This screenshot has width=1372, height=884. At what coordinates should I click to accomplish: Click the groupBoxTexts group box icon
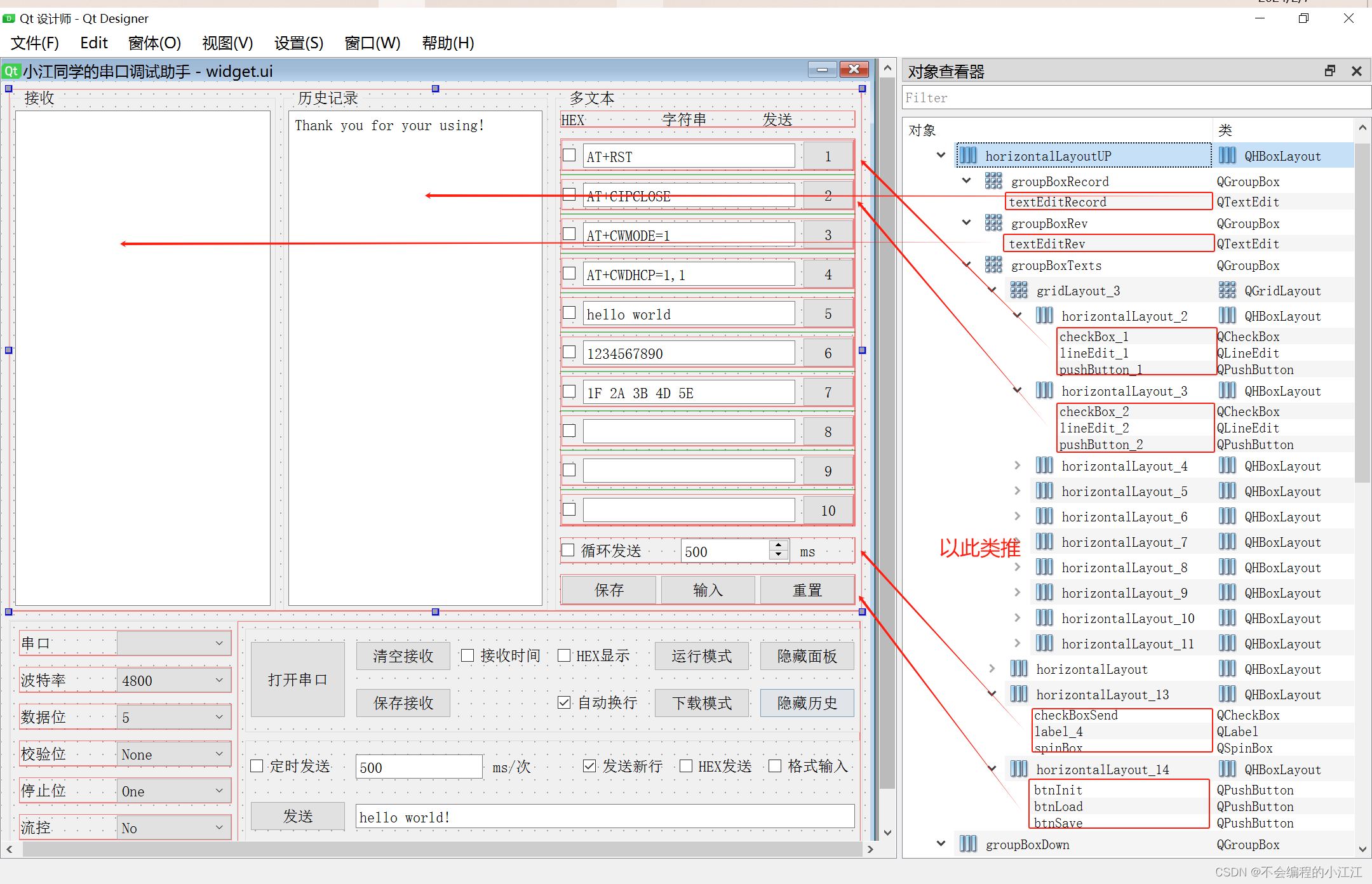pos(993,265)
